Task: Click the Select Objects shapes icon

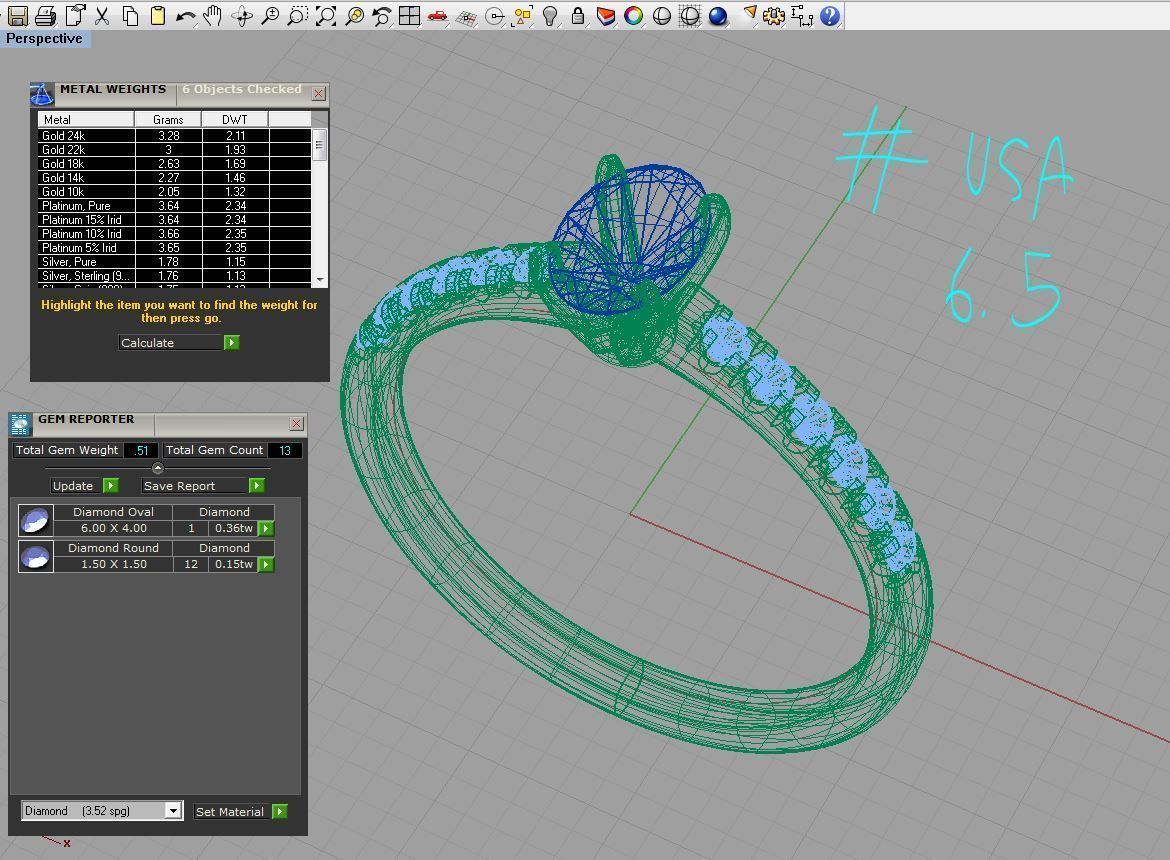Action: [522, 16]
